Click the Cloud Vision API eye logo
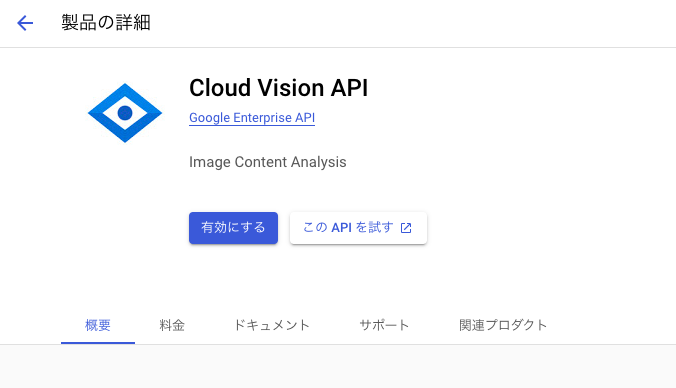This screenshot has width=676, height=388. [x=125, y=113]
